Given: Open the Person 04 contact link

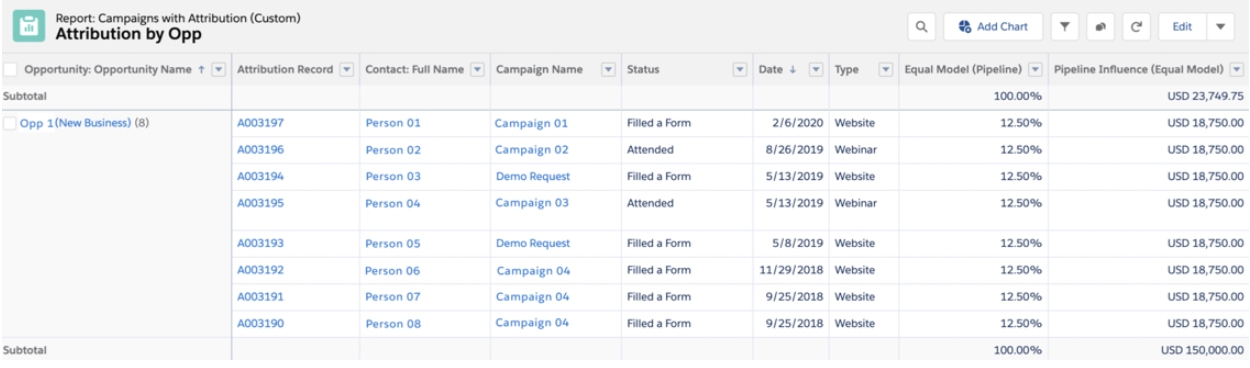Looking at the screenshot, I should pos(393,203).
